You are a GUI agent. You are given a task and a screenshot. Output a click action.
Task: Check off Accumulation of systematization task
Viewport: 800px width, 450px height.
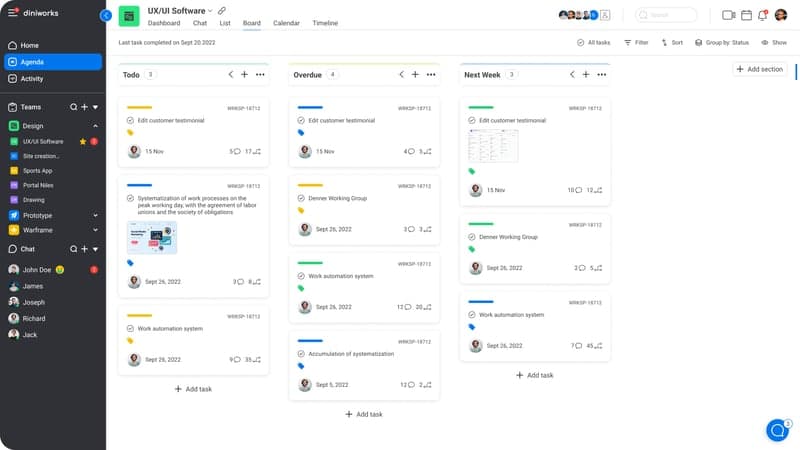(302, 354)
